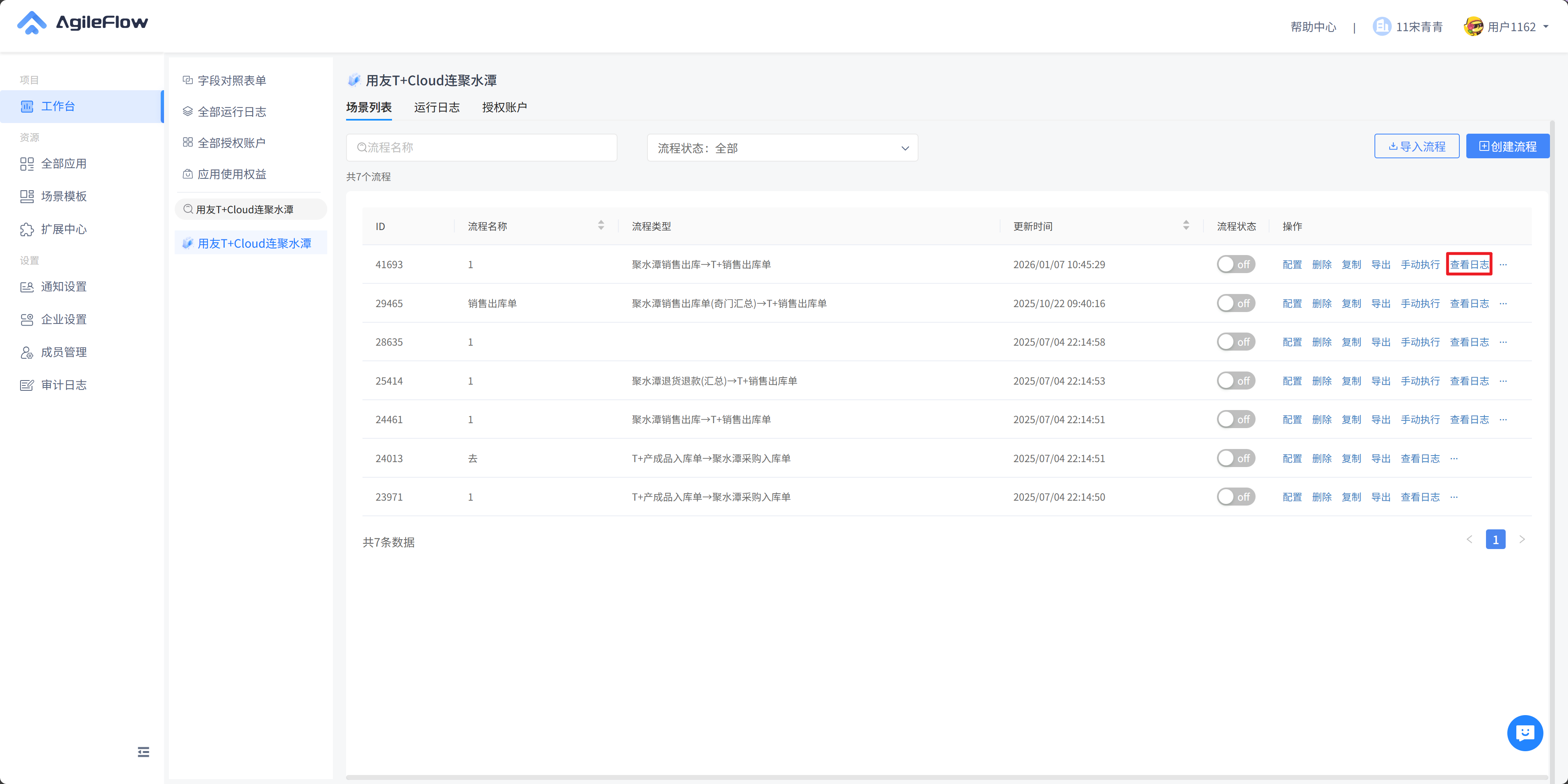Sort the table by 更新时间 column arrows

point(1186,226)
